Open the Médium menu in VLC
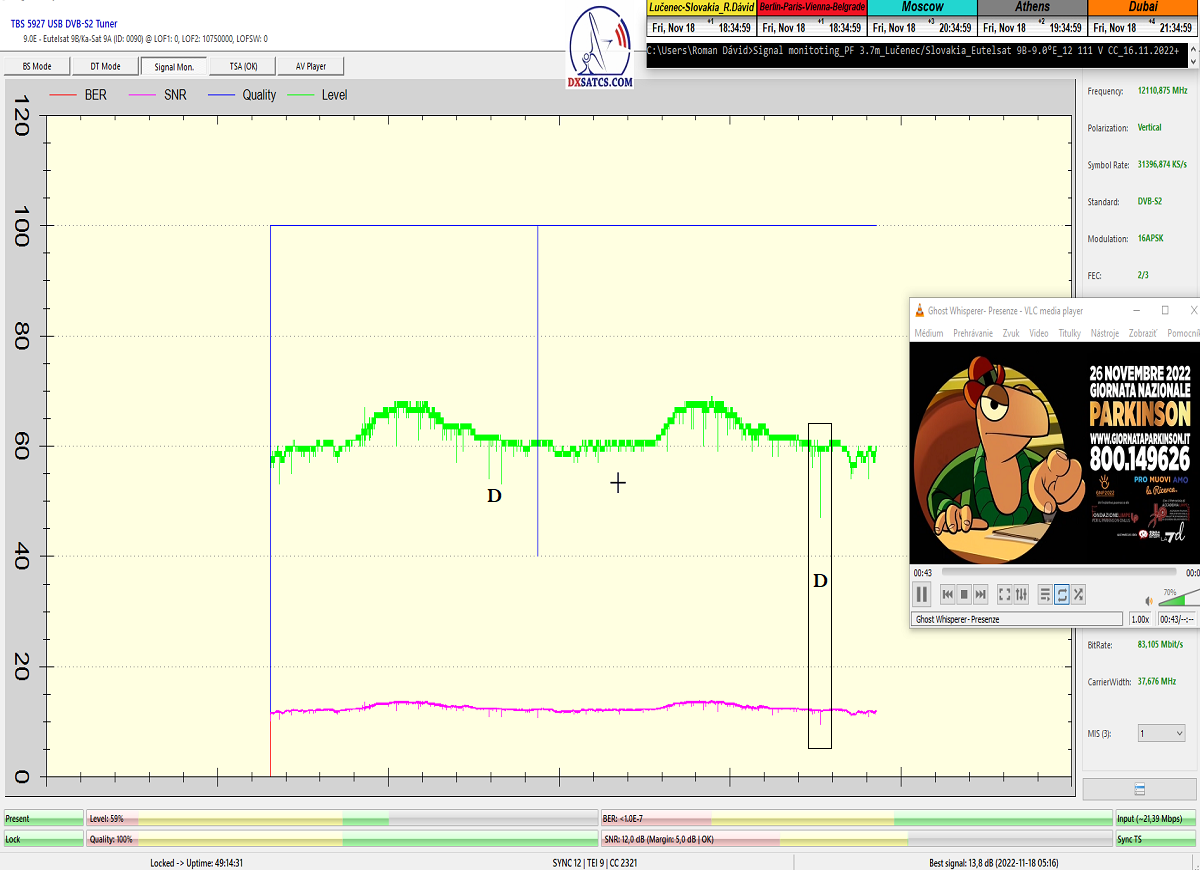The image size is (1200, 870). [928, 333]
